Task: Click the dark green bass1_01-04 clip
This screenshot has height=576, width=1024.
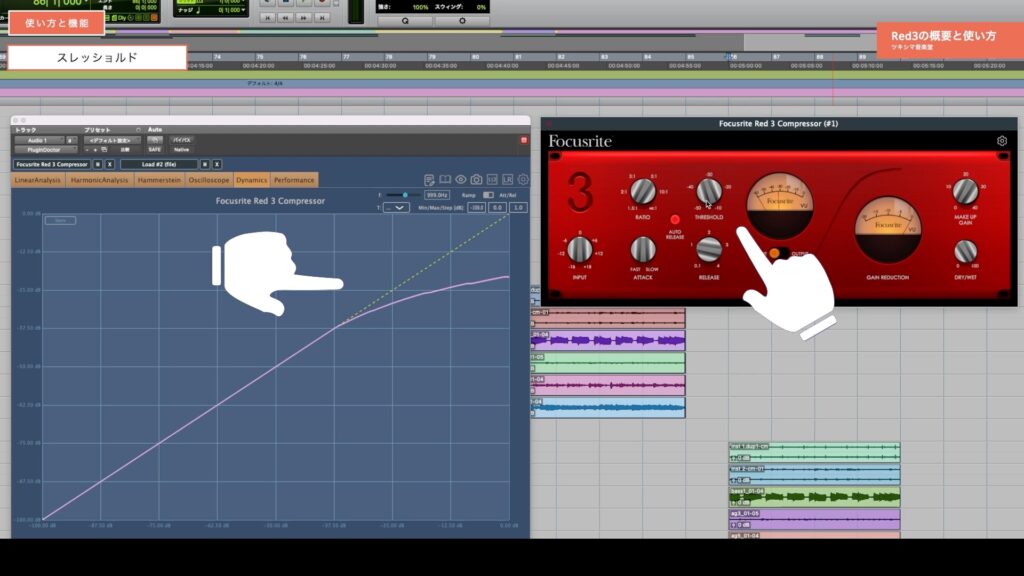Action: [x=814, y=497]
